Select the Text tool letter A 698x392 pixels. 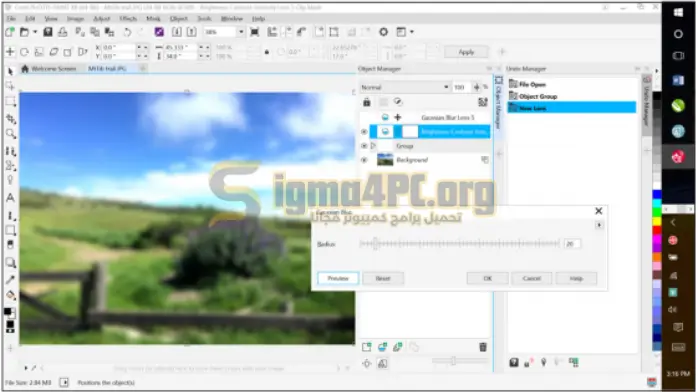click(10, 198)
